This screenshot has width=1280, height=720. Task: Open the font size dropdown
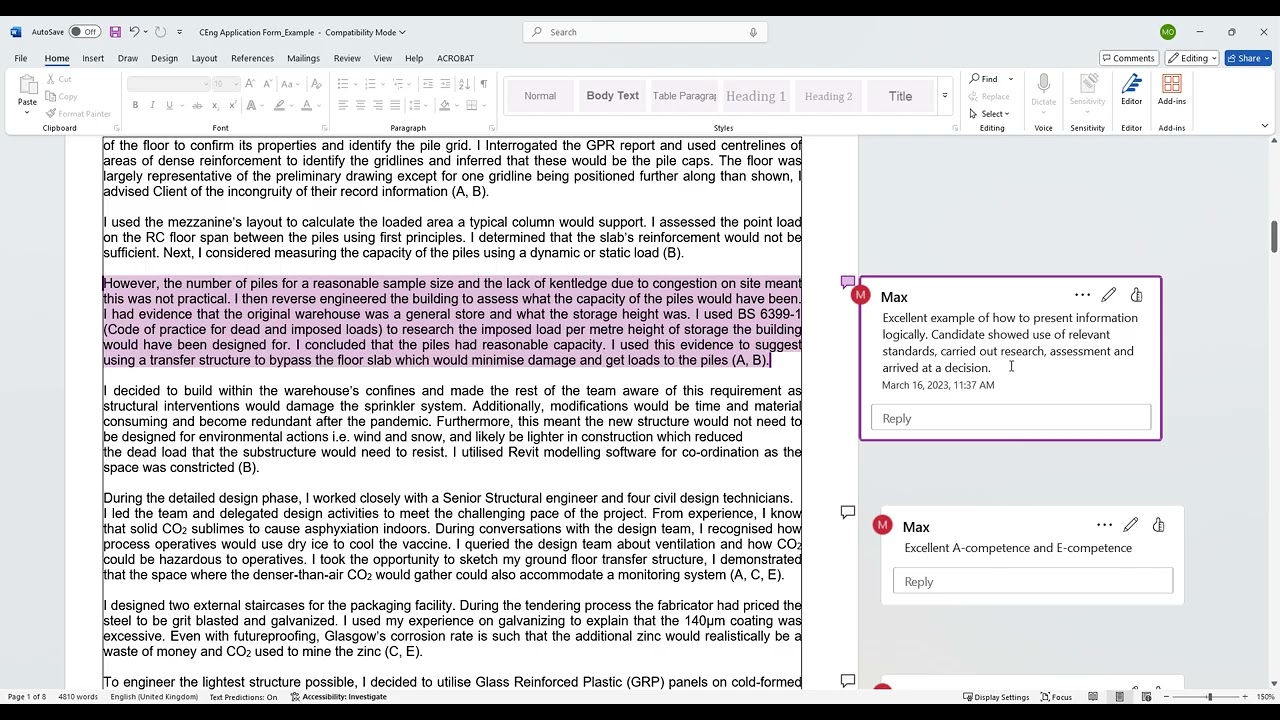[x=235, y=83]
